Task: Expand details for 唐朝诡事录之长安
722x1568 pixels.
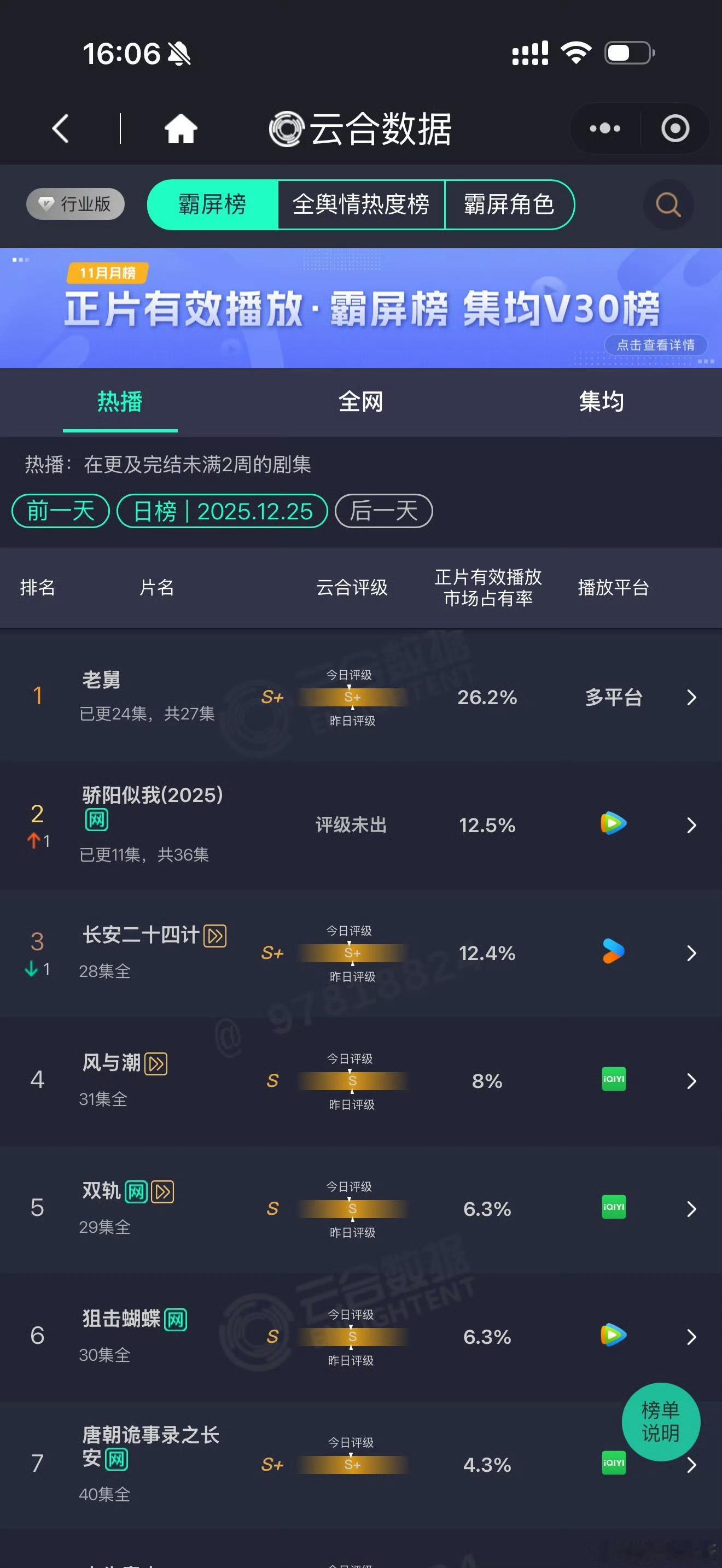Action: (x=691, y=1464)
